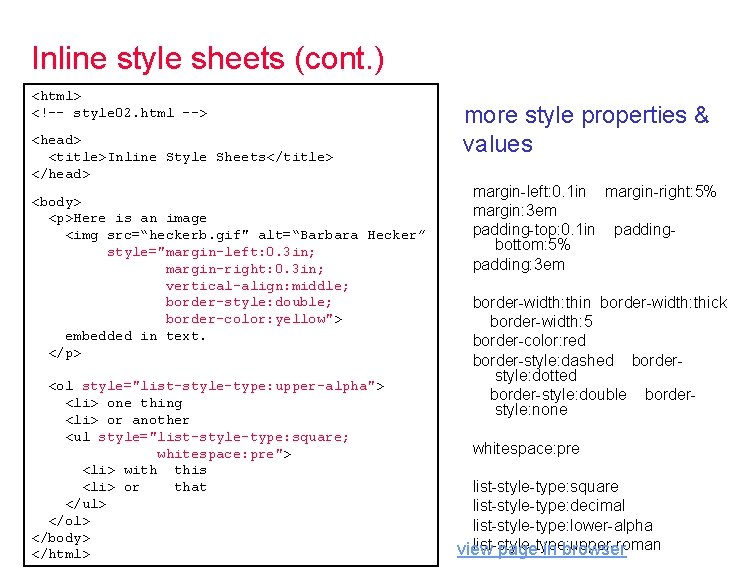Click the "whitespace:pre" text in properties list
The width and height of the screenshot is (756, 576).
point(526,449)
